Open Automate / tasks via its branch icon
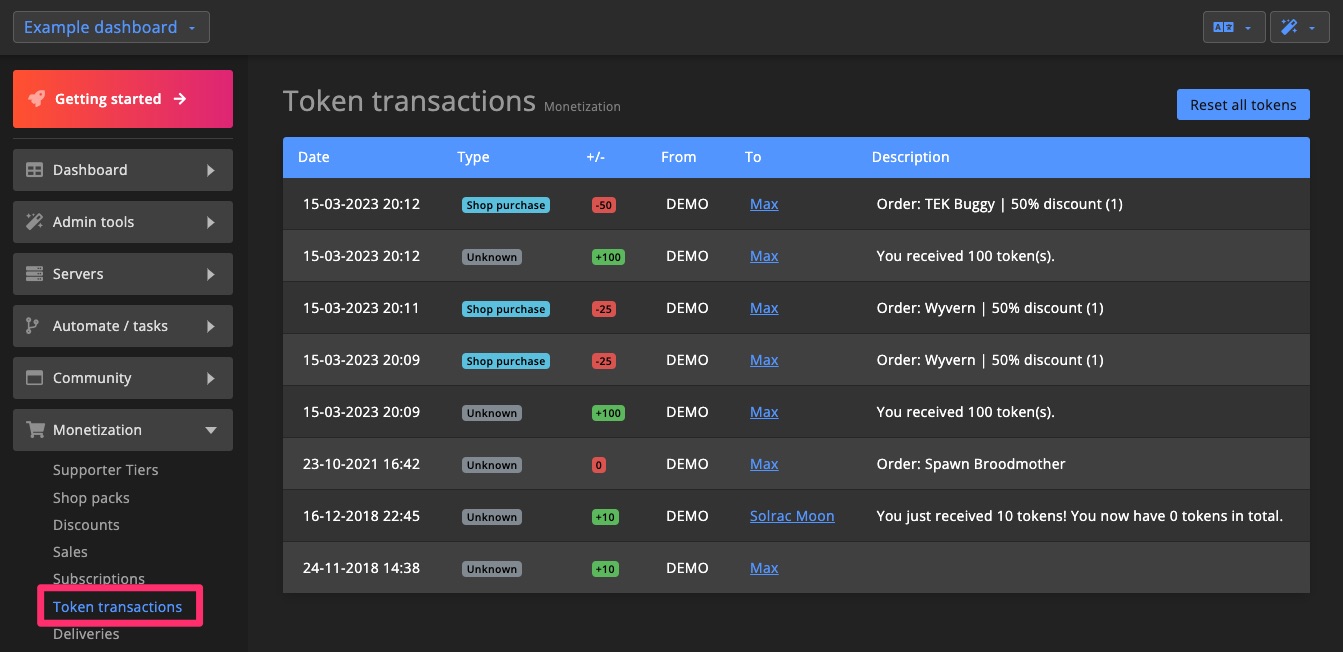The height and width of the screenshot is (652, 1343). [35, 325]
